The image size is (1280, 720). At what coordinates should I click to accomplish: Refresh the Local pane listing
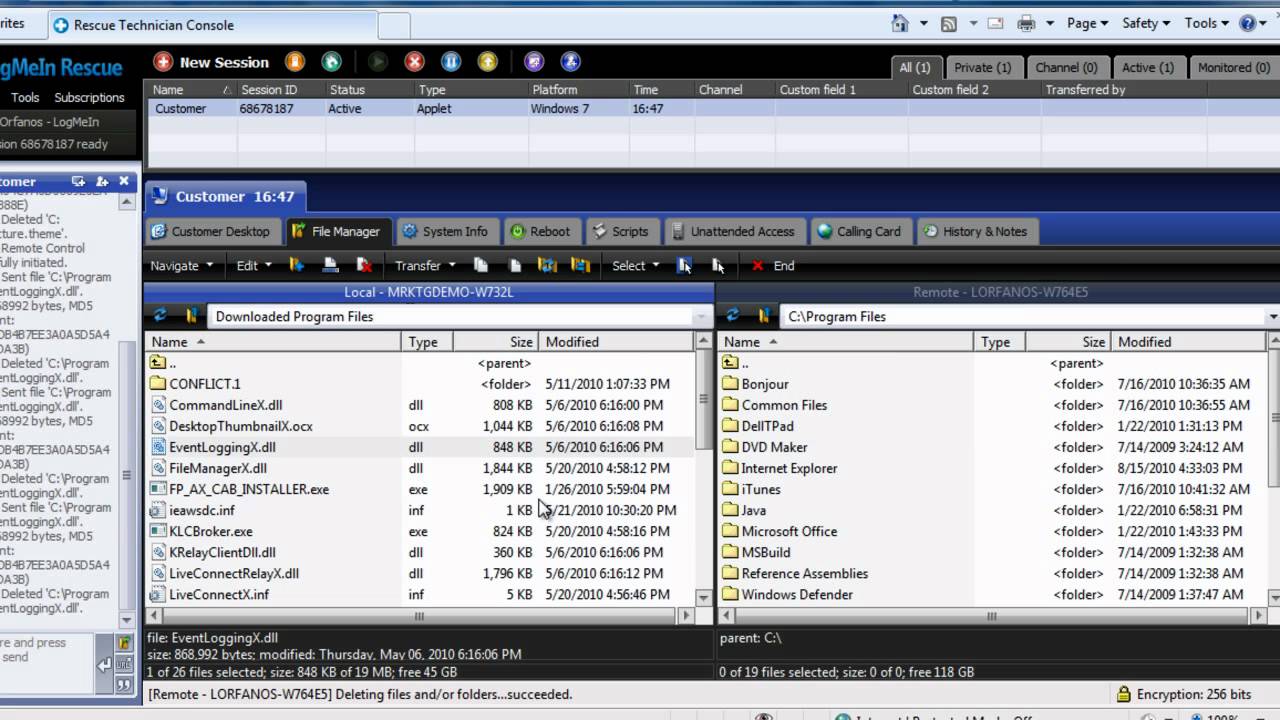click(x=160, y=316)
